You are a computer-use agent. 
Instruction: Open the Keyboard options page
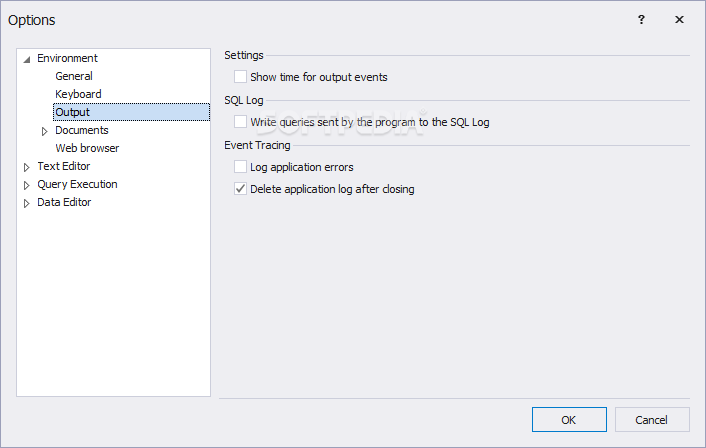pos(78,94)
